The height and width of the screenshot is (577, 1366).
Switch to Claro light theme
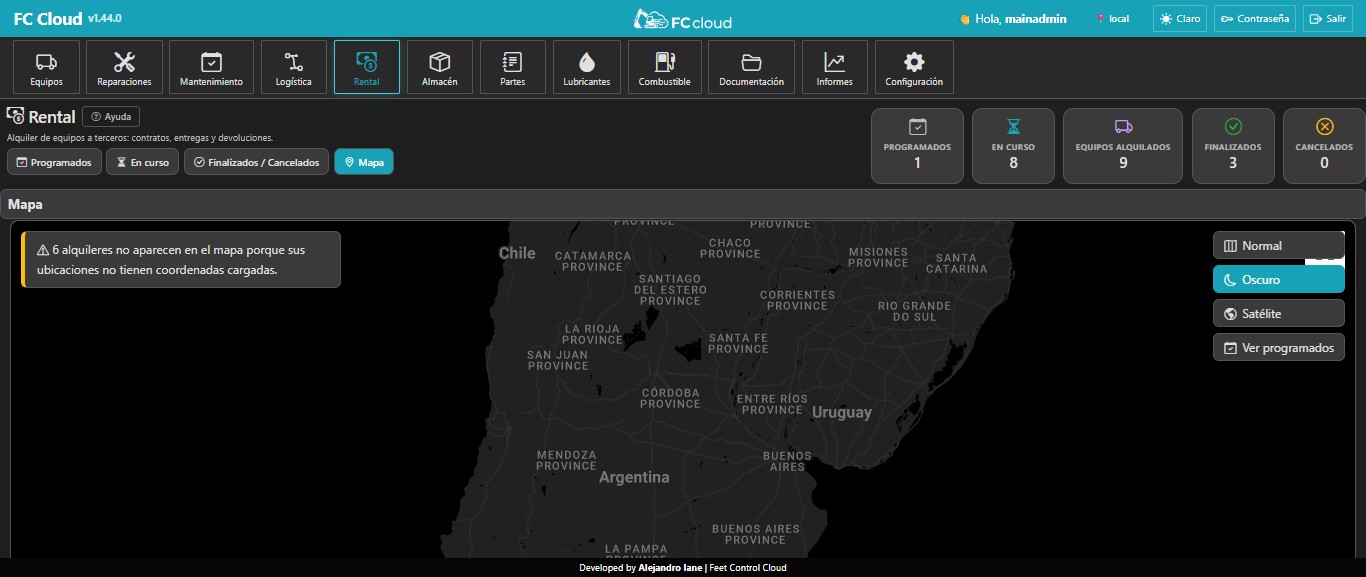pos(1180,19)
